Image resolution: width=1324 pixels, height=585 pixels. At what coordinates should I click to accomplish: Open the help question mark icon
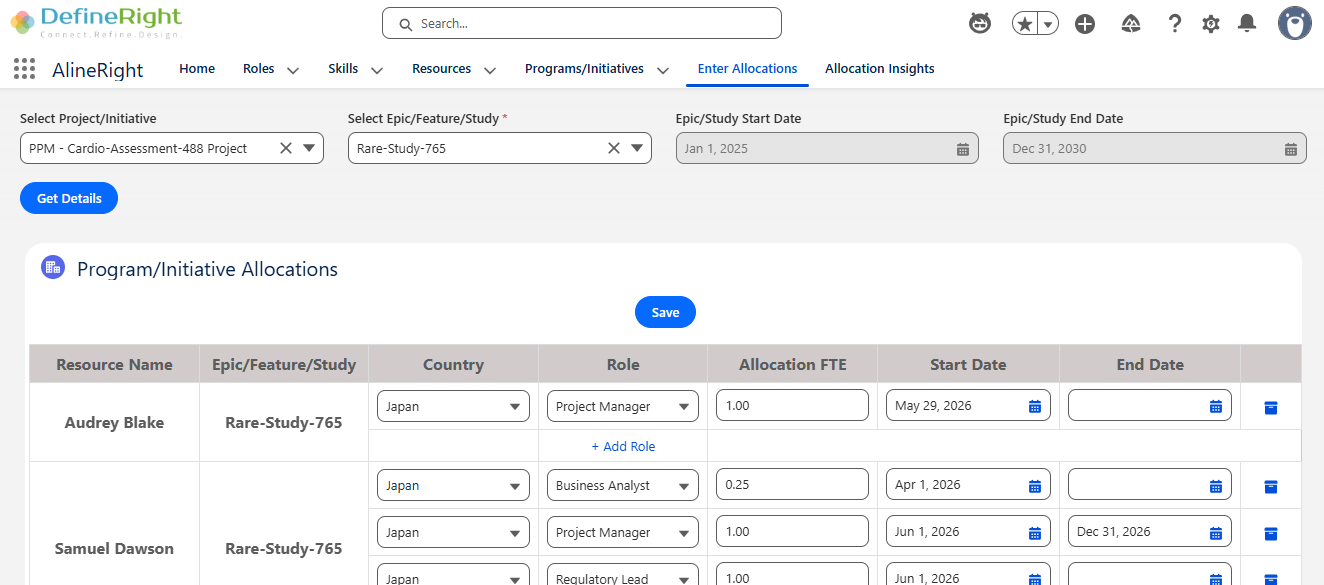pos(1175,24)
